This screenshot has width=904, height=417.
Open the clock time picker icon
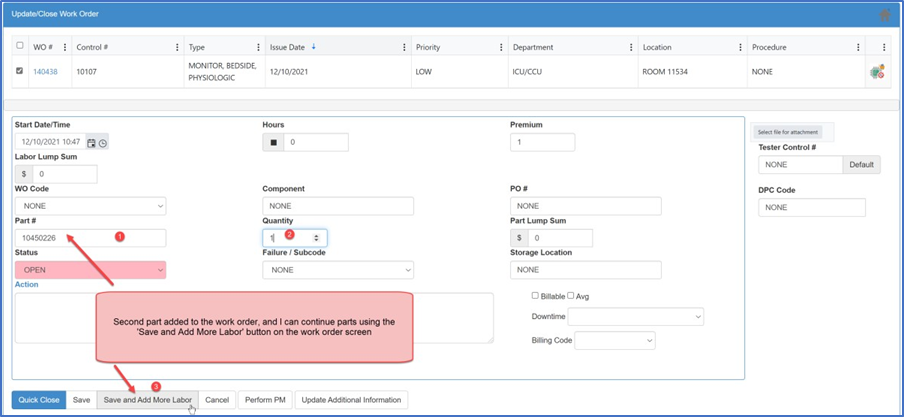click(x=102, y=143)
